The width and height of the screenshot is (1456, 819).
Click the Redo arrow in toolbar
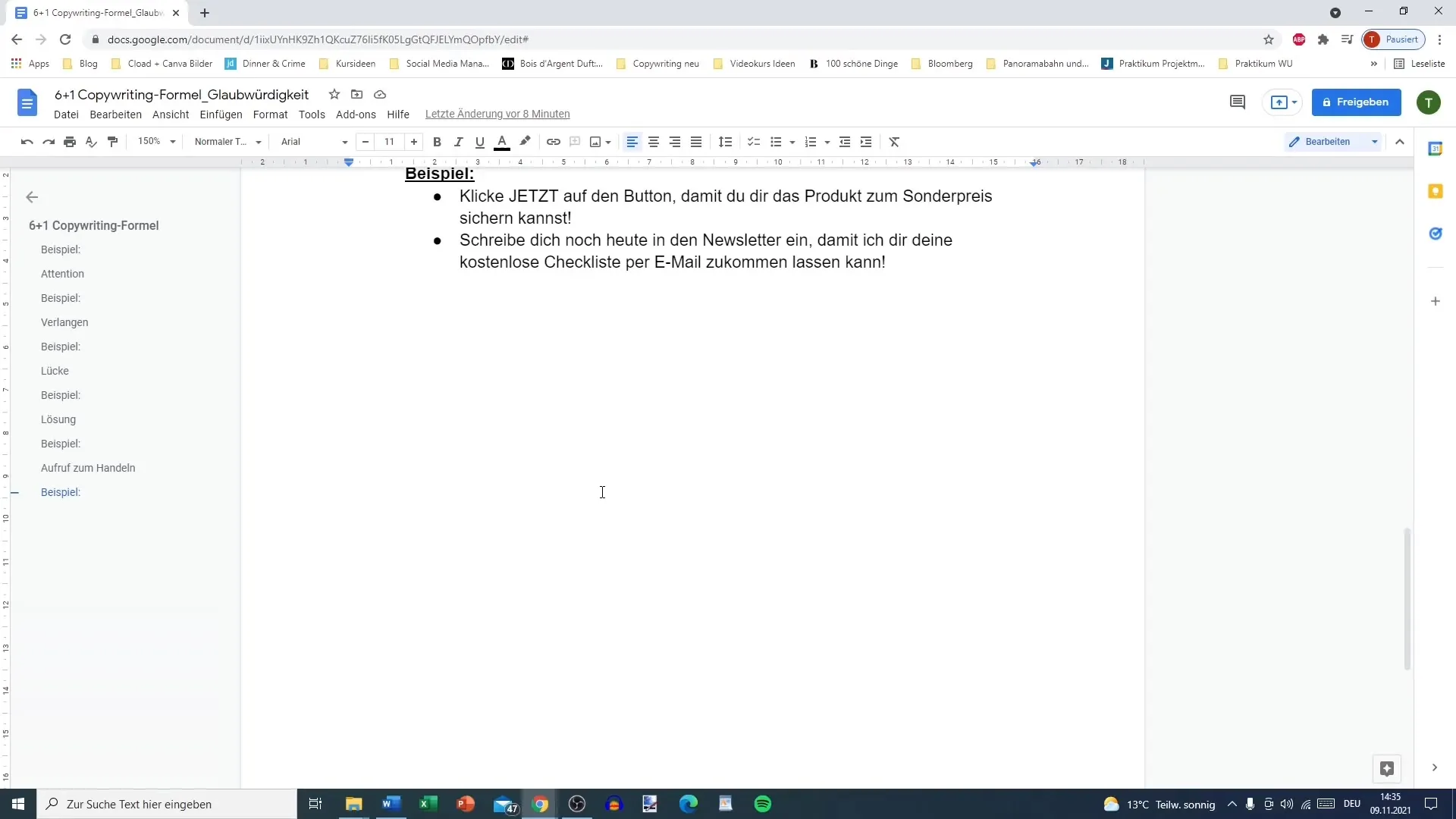(x=49, y=142)
